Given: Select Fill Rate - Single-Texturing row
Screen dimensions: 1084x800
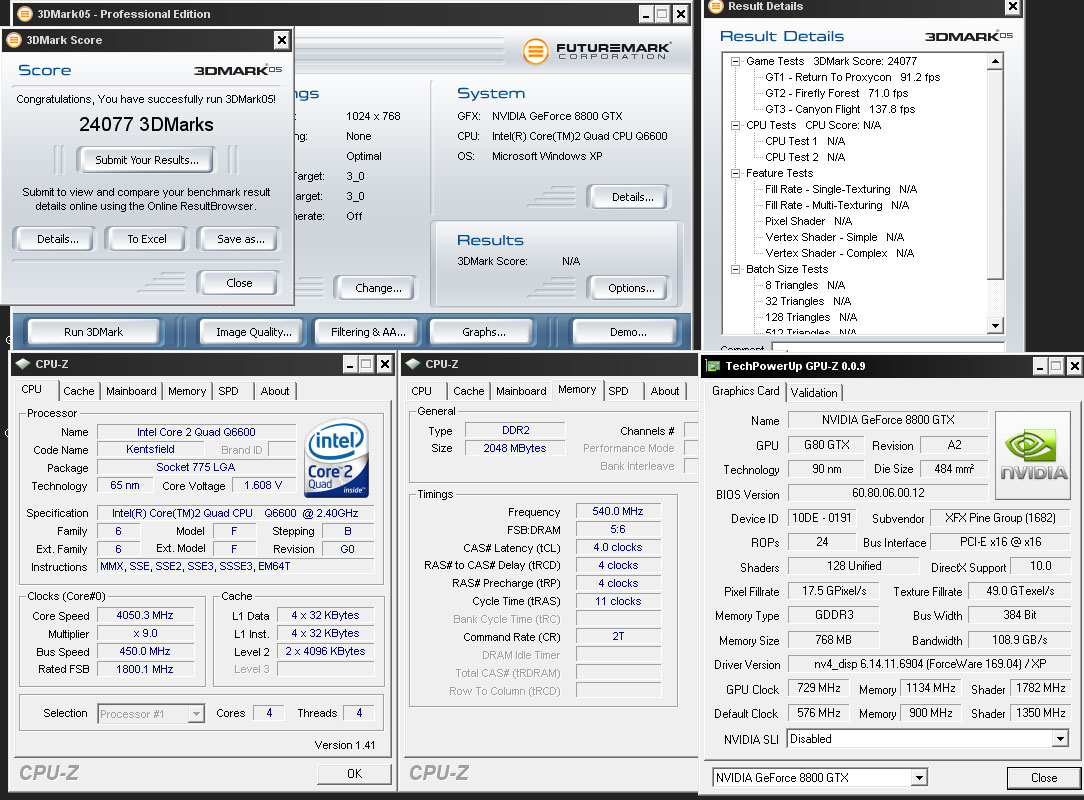Looking at the screenshot, I should click(841, 189).
